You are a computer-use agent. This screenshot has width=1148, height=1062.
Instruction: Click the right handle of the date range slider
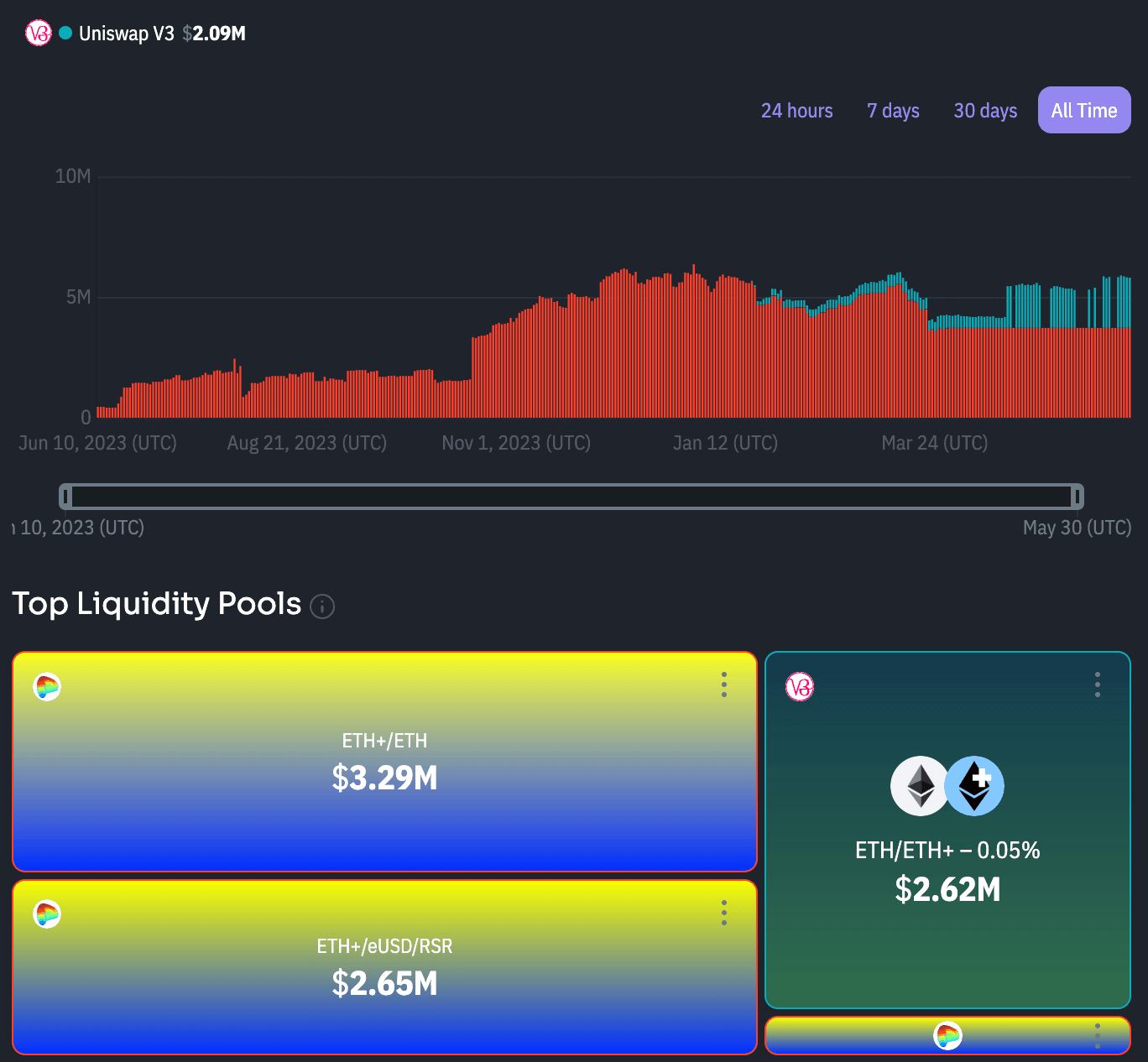[1076, 497]
